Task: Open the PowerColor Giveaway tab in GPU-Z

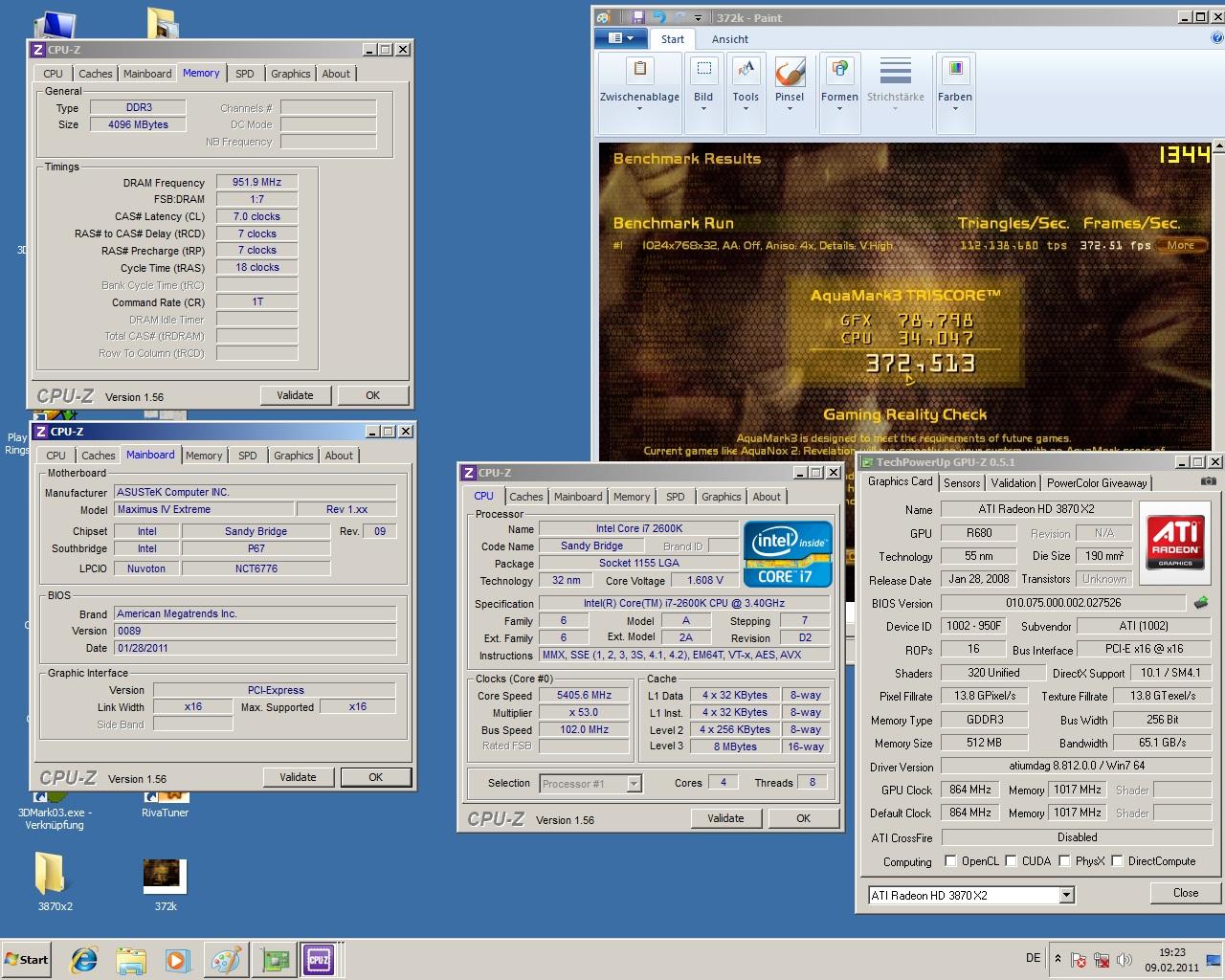Action: point(1097,483)
